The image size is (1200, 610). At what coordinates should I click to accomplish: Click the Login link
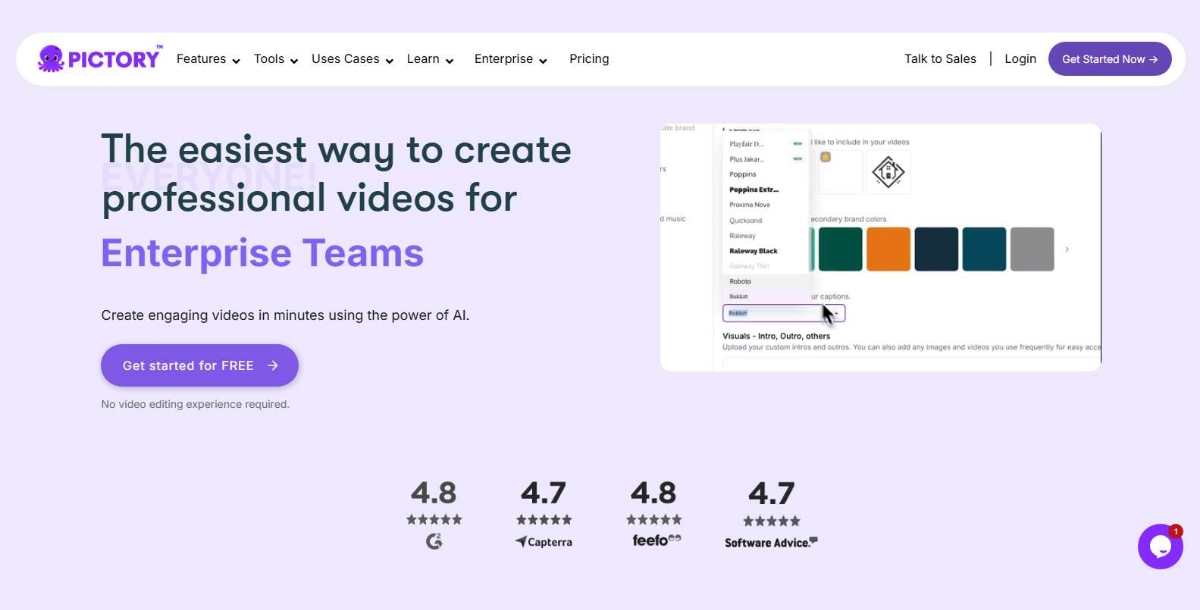[x=1020, y=59]
